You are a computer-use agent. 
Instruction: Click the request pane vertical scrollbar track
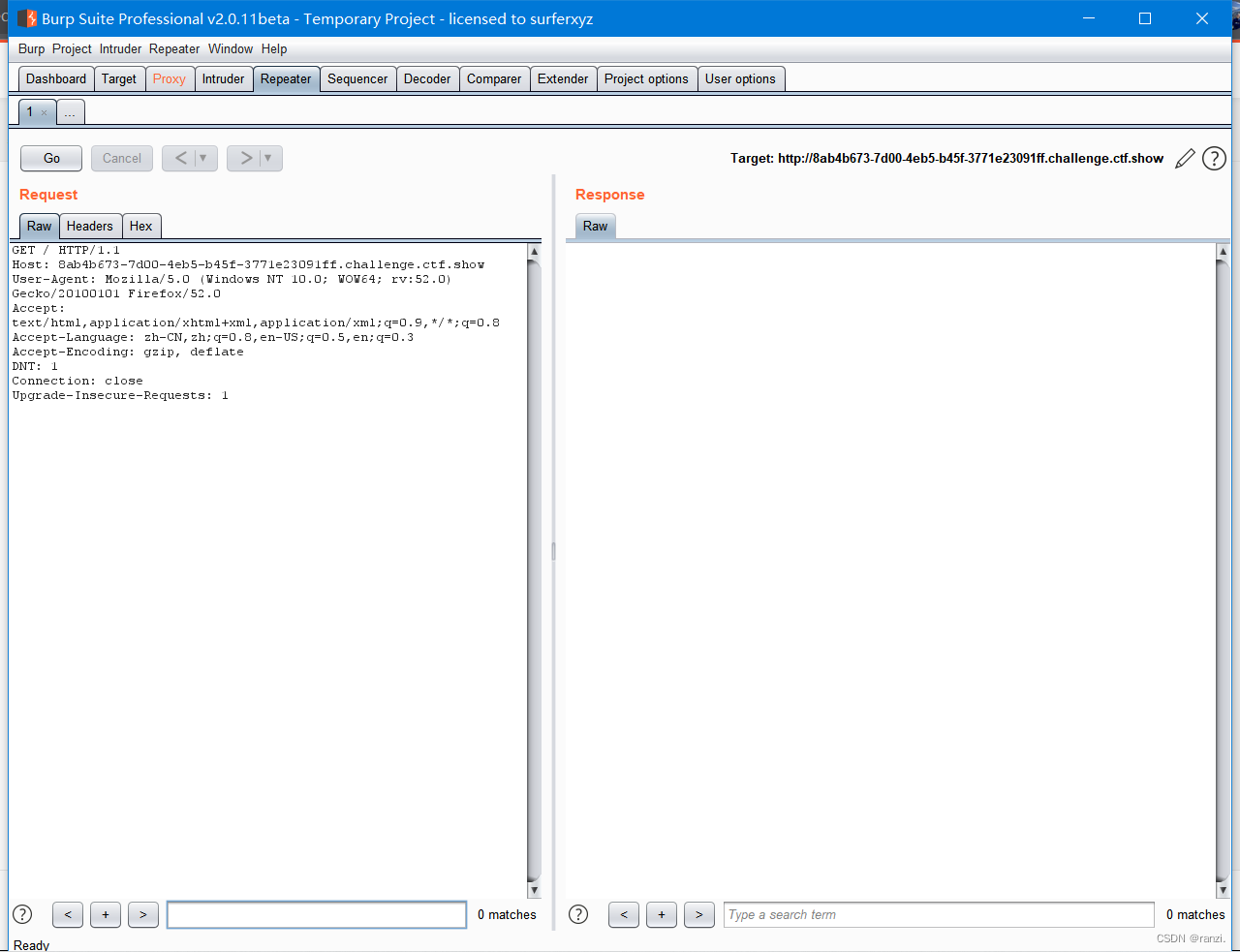click(534, 570)
